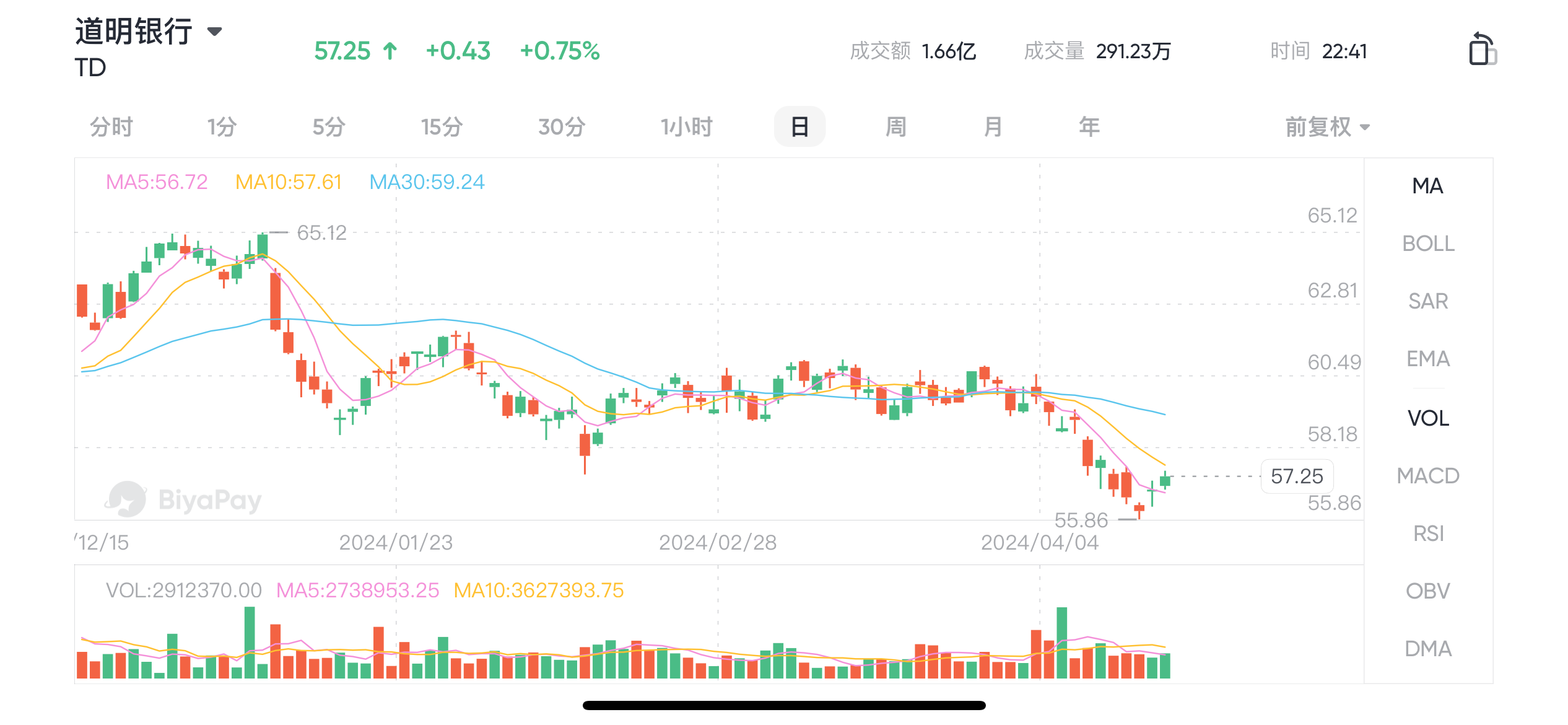Select the OBV indicator
Viewport: 1568px width, 725px height.
pos(1428,591)
